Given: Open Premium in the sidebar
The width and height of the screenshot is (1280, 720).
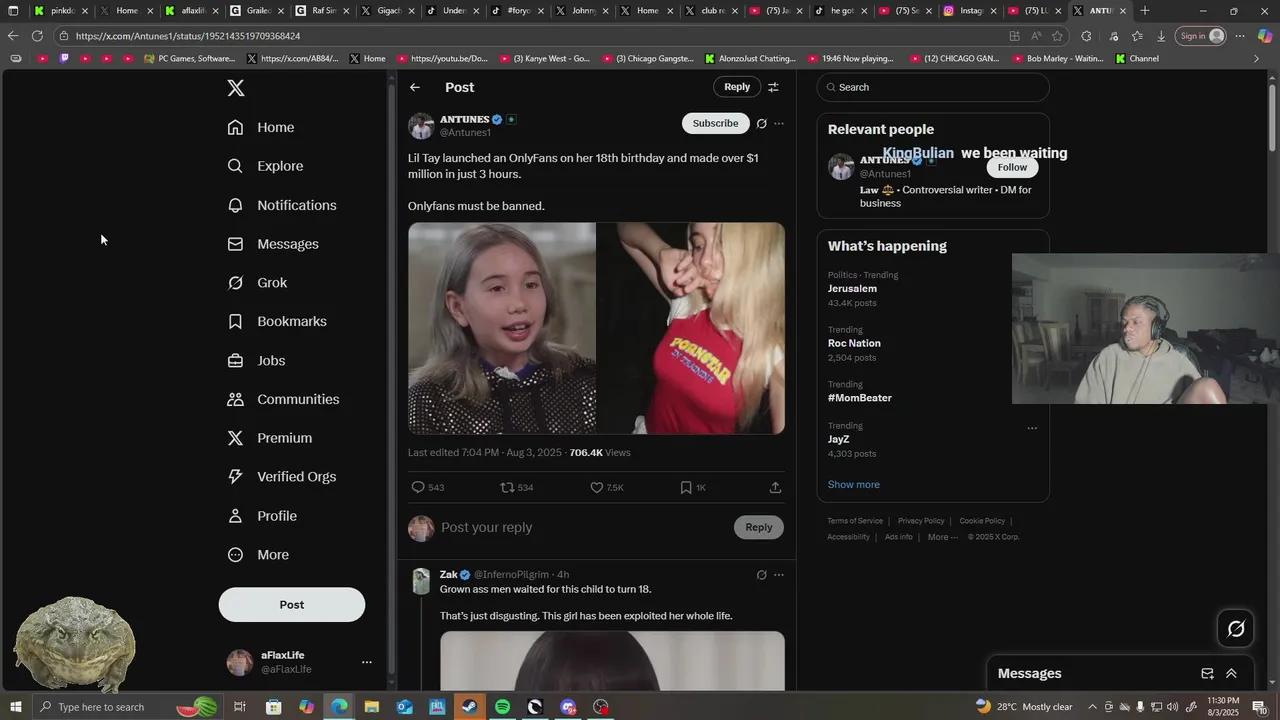Looking at the screenshot, I should point(270,438).
